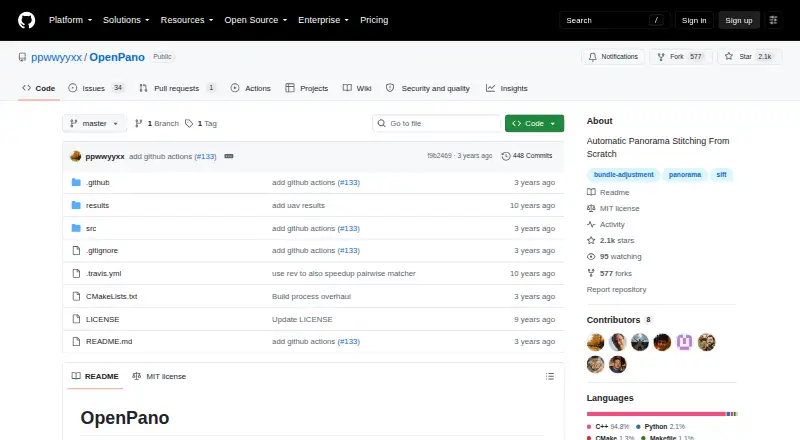Screen dimensions: 800x440
Task: Switch to the Code tab
Action: 39,88
